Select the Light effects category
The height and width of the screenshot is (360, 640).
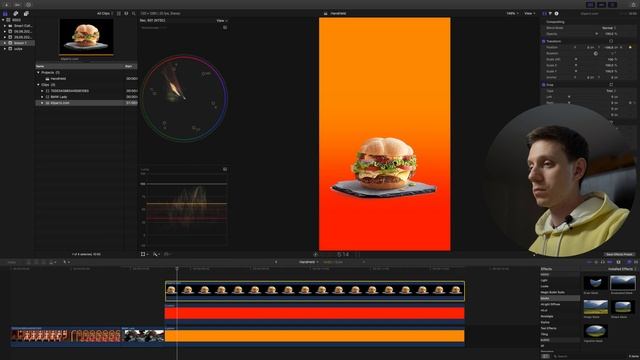click(x=544, y=280)
